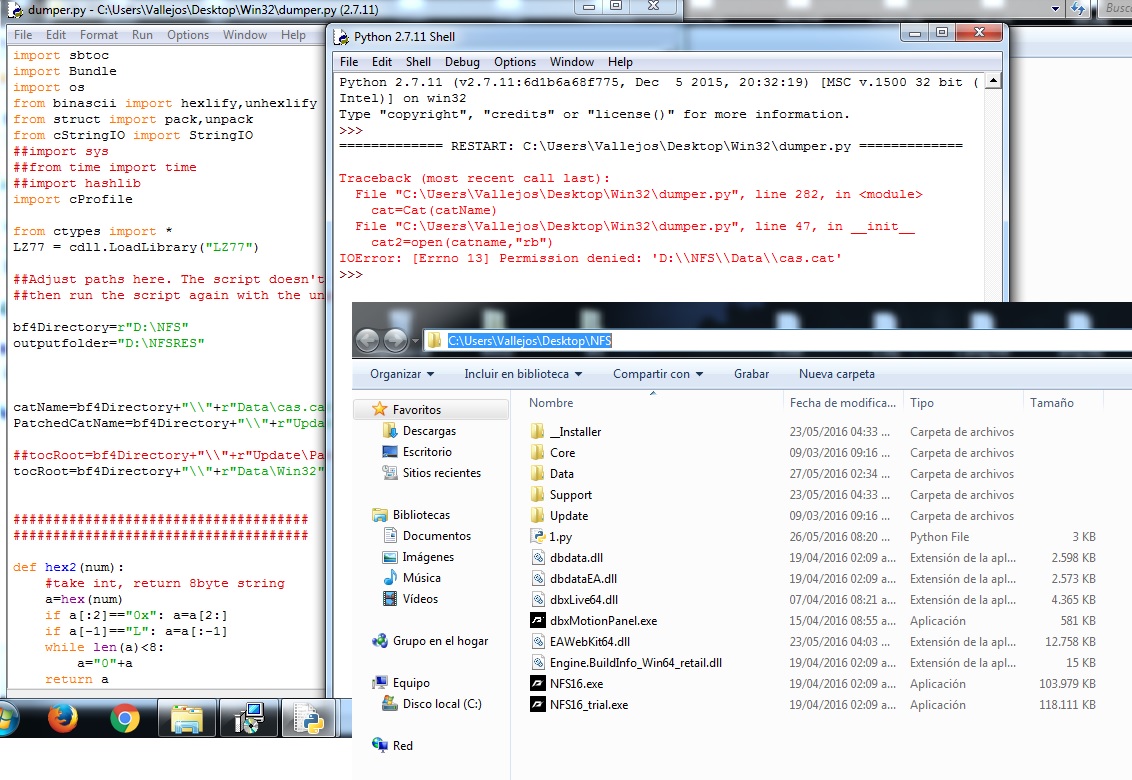Expand the Incluir en biblioteca dropdown
This screenshot has width=1132, height=780.
click(x=523, y=374)
